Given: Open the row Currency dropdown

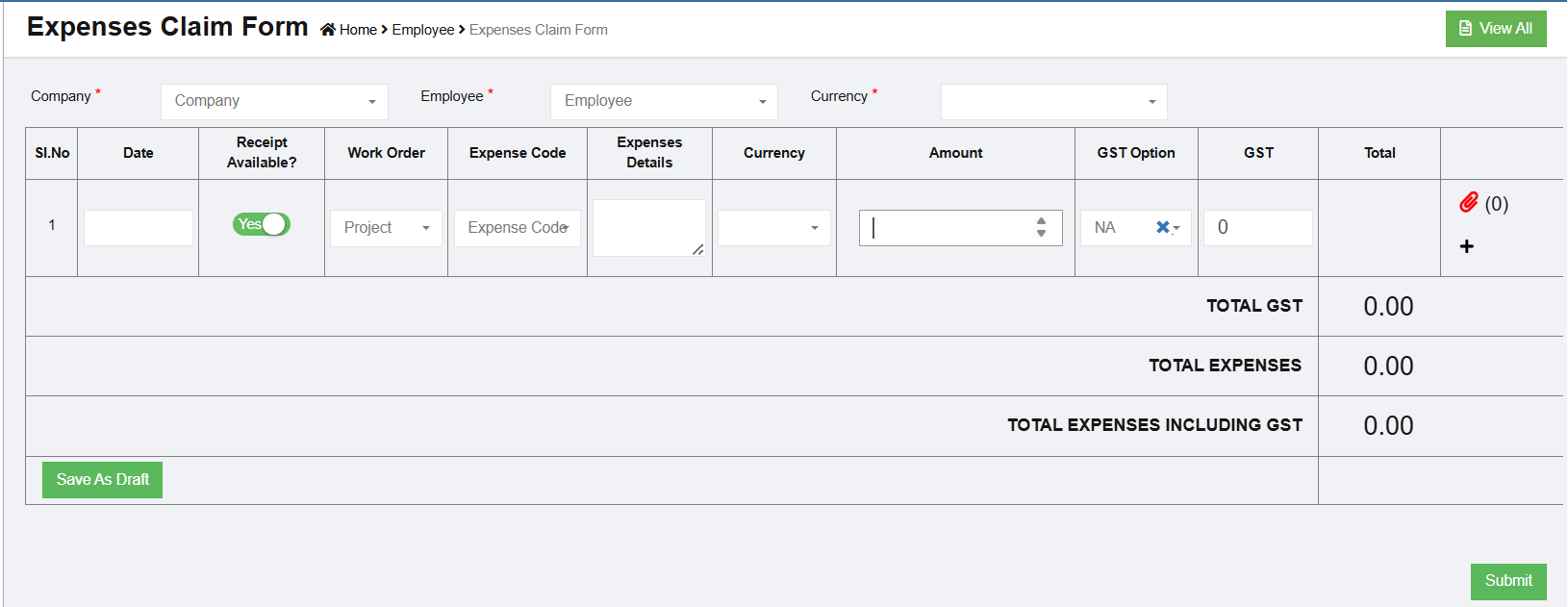Looking at the screenshot, I should (x=773, y=228).
